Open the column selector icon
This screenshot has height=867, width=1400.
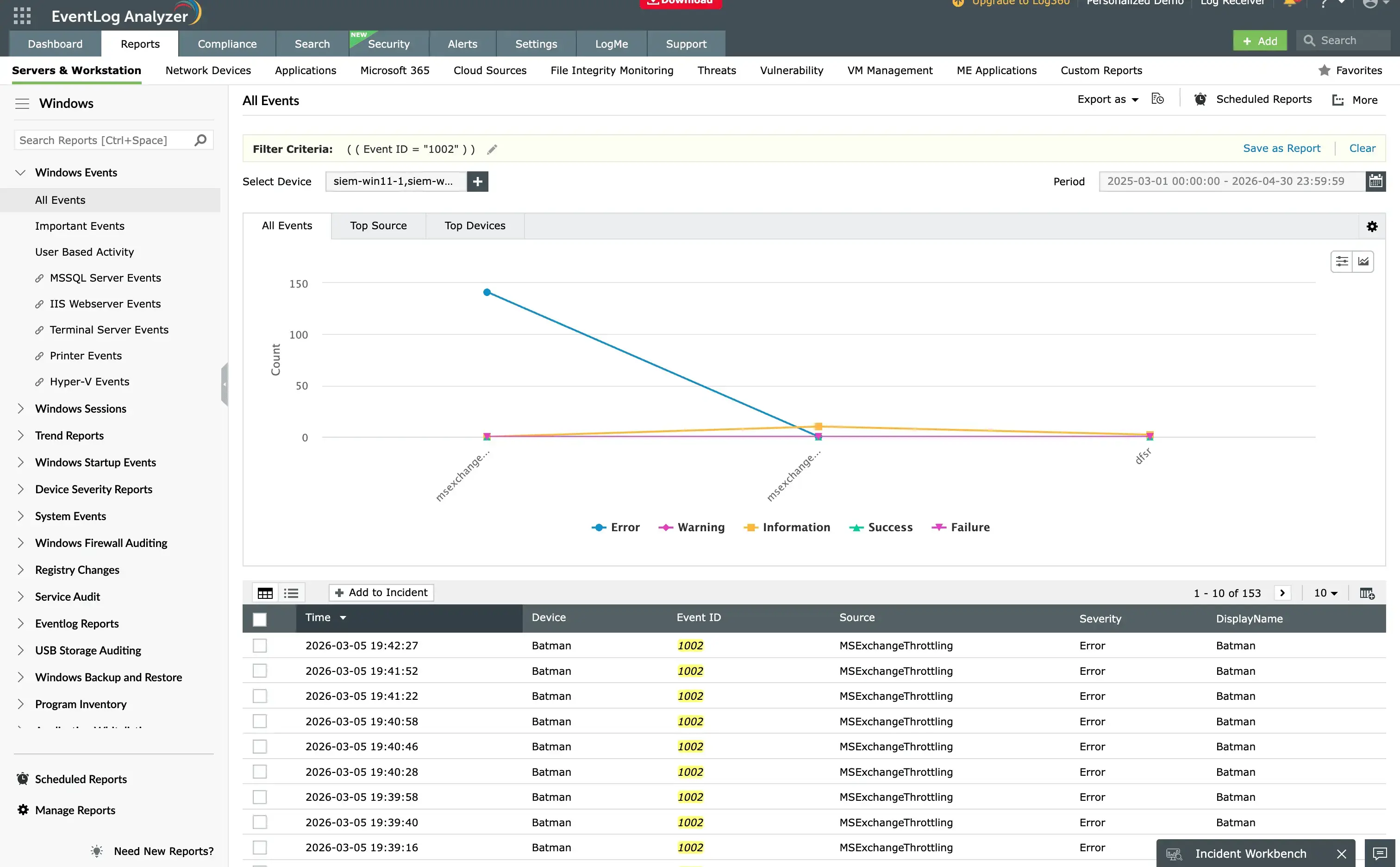[x=1367, y=593]
